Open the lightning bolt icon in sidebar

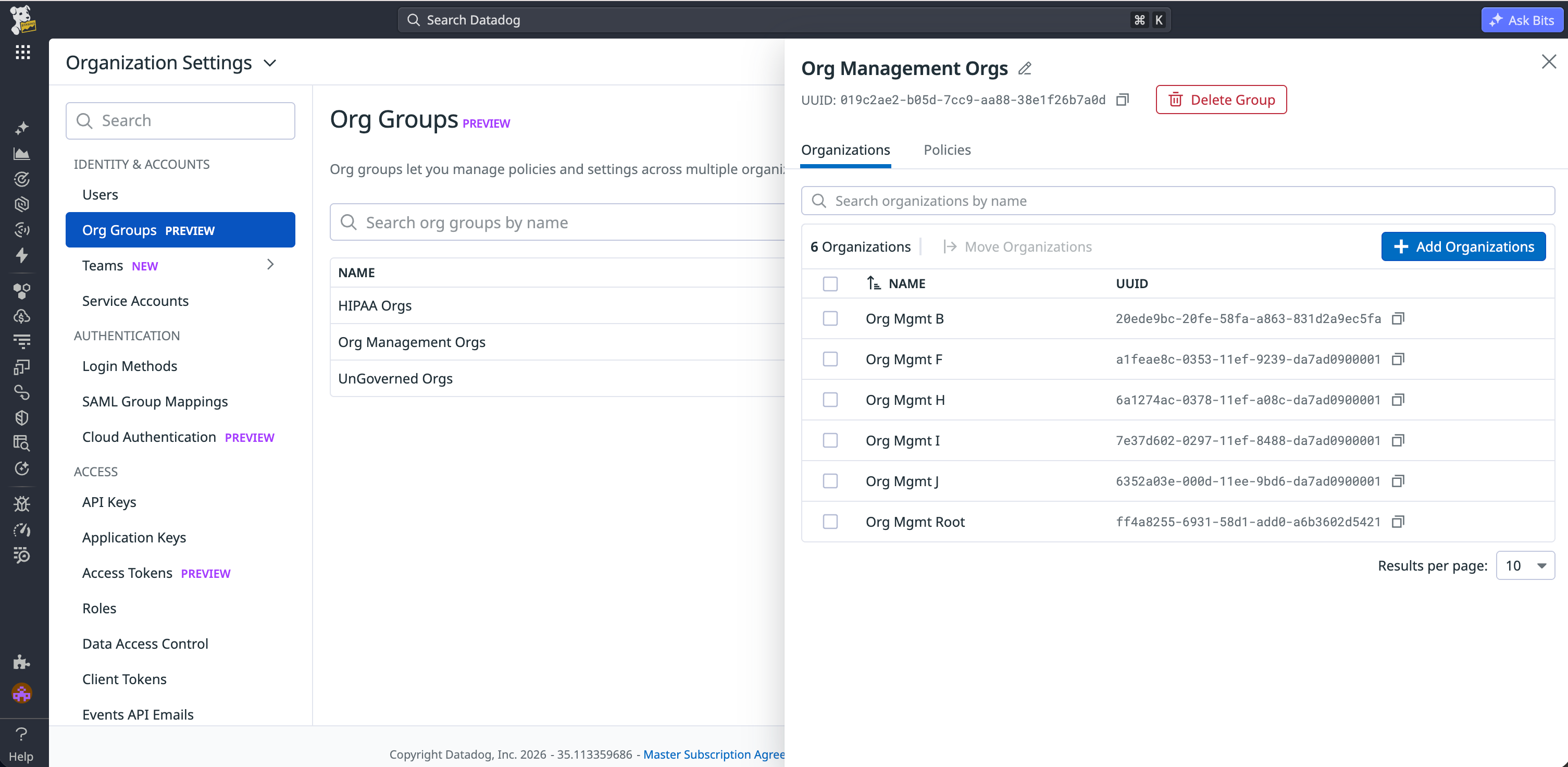pyautogui.click(x=22, y=255)
